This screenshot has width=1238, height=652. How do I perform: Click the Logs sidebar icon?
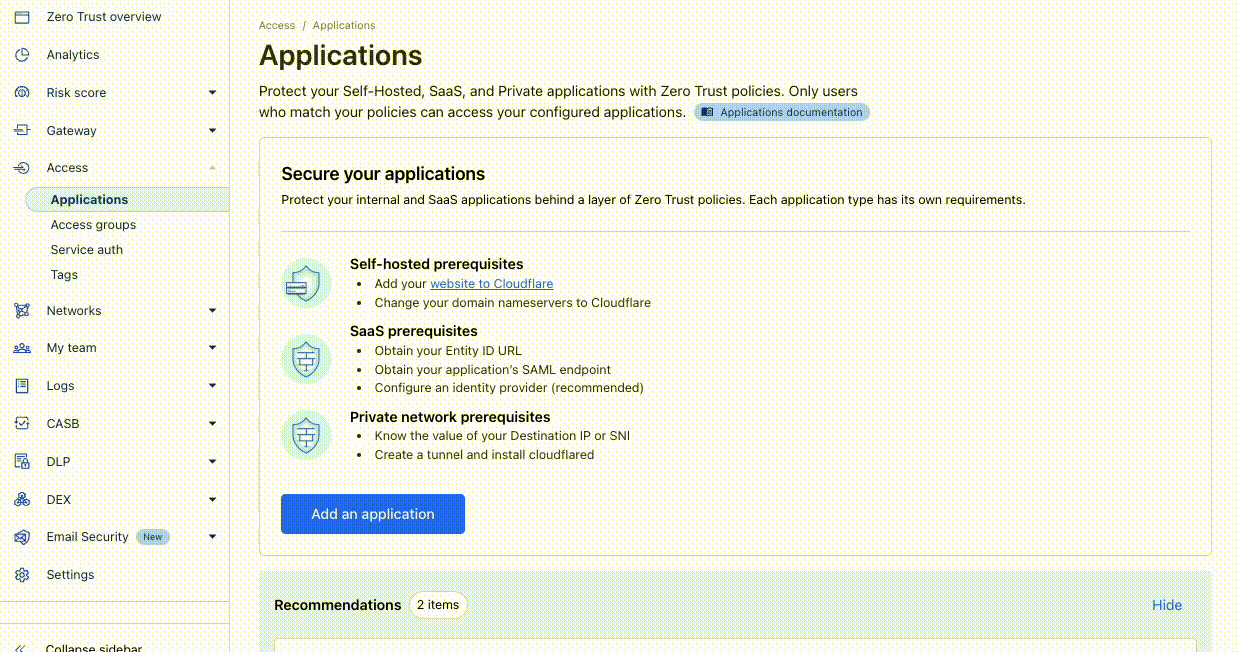tap(22, 386)
